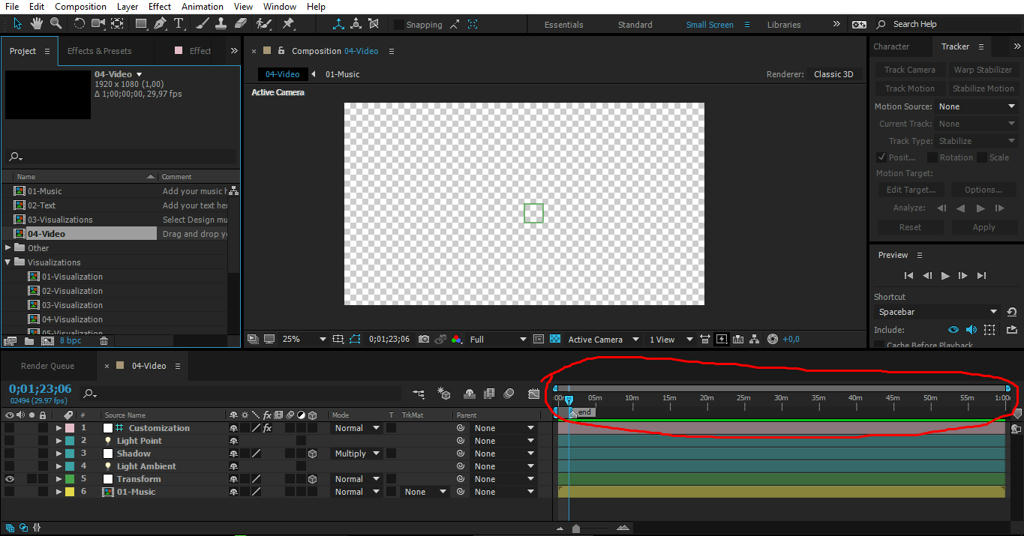Toggle the Rotation checkbox in Tracker

tap(932, 158)
